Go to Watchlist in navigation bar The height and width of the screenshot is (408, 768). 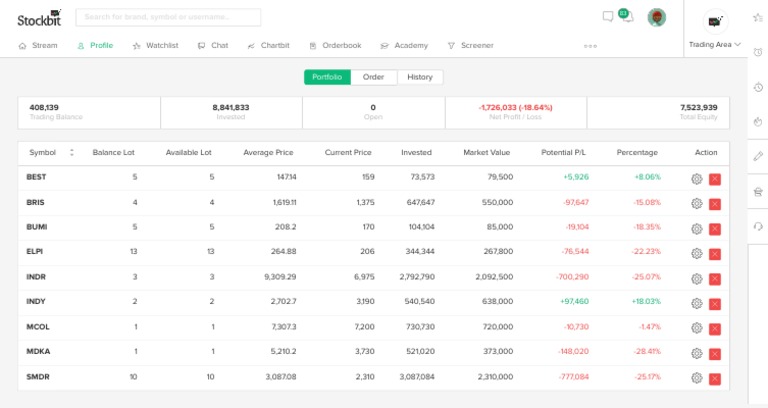(155, 45)
